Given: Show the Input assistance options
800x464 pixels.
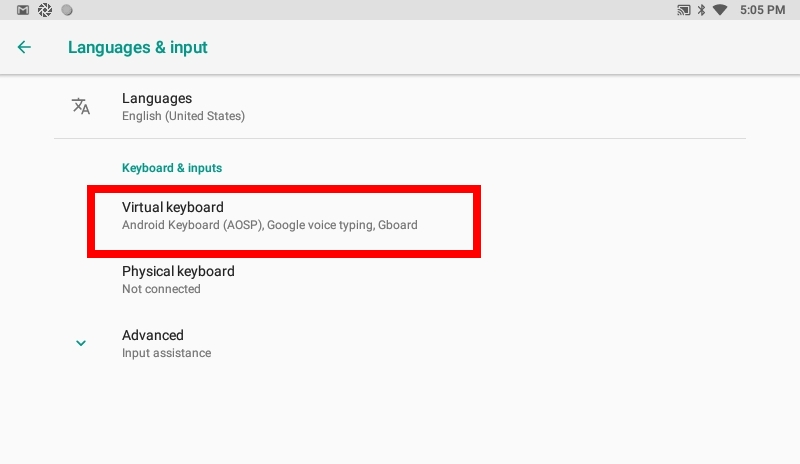Looking at the screenshot, I should pyautogui.click(x=166, y=353).
